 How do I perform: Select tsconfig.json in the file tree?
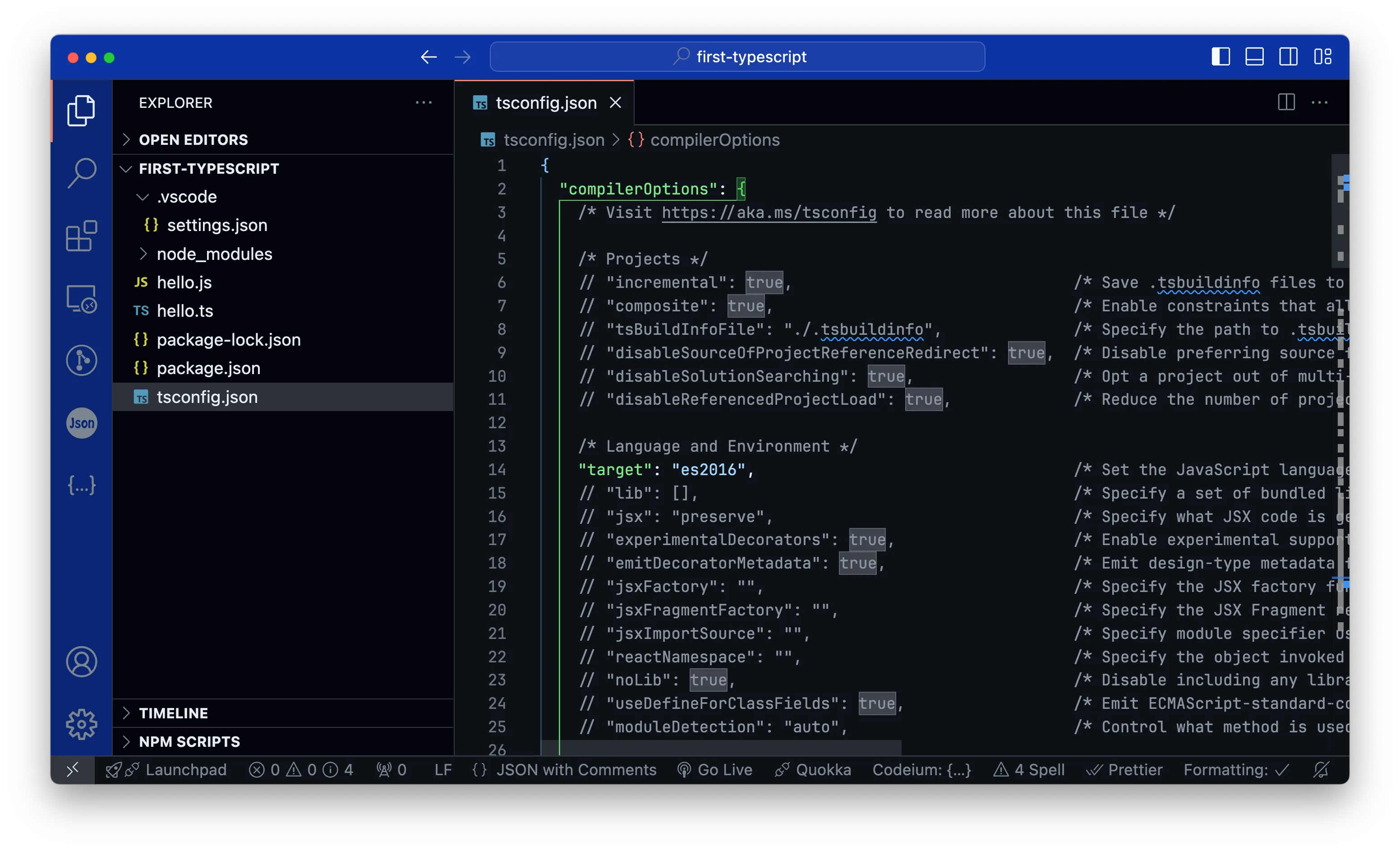(x=283, y=397)
